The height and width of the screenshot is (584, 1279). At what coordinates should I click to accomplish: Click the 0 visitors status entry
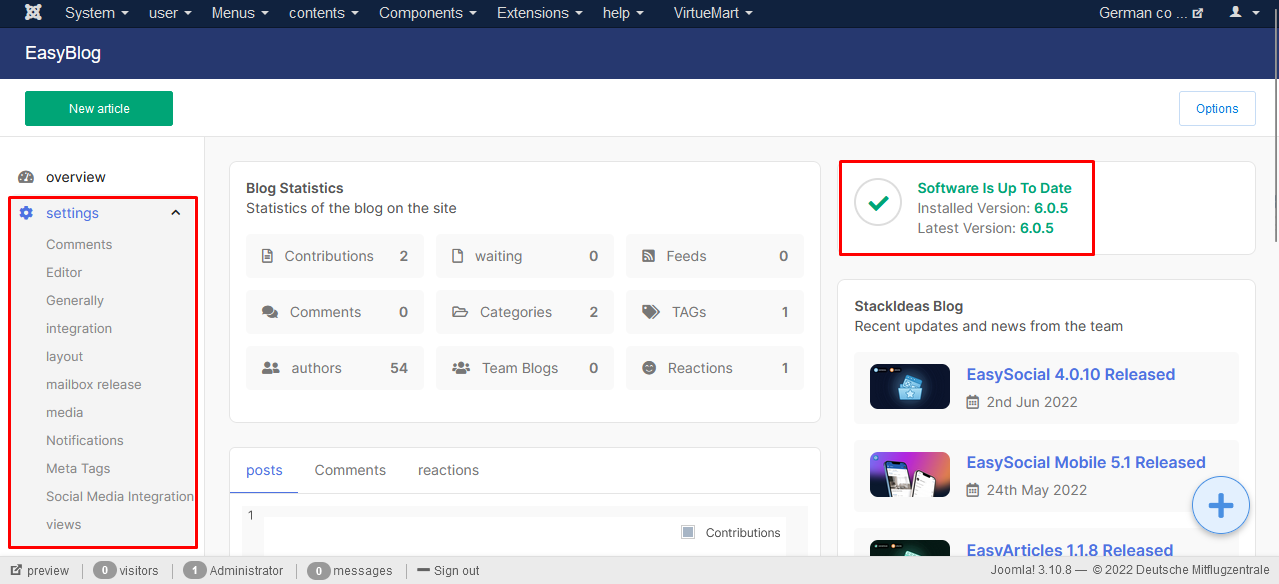click(x=126, y=571)
